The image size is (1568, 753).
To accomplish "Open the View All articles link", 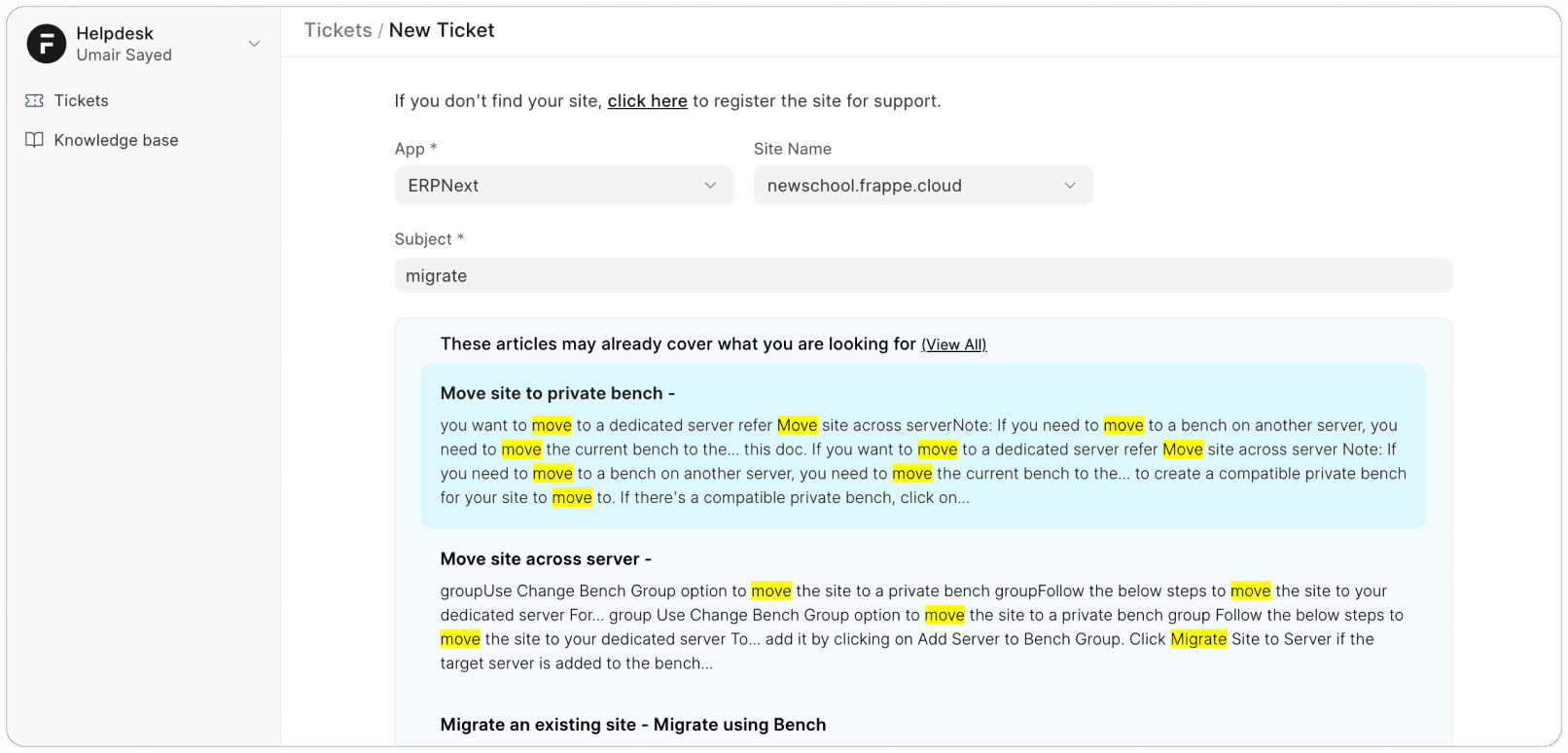I will [x=954, y=344].
